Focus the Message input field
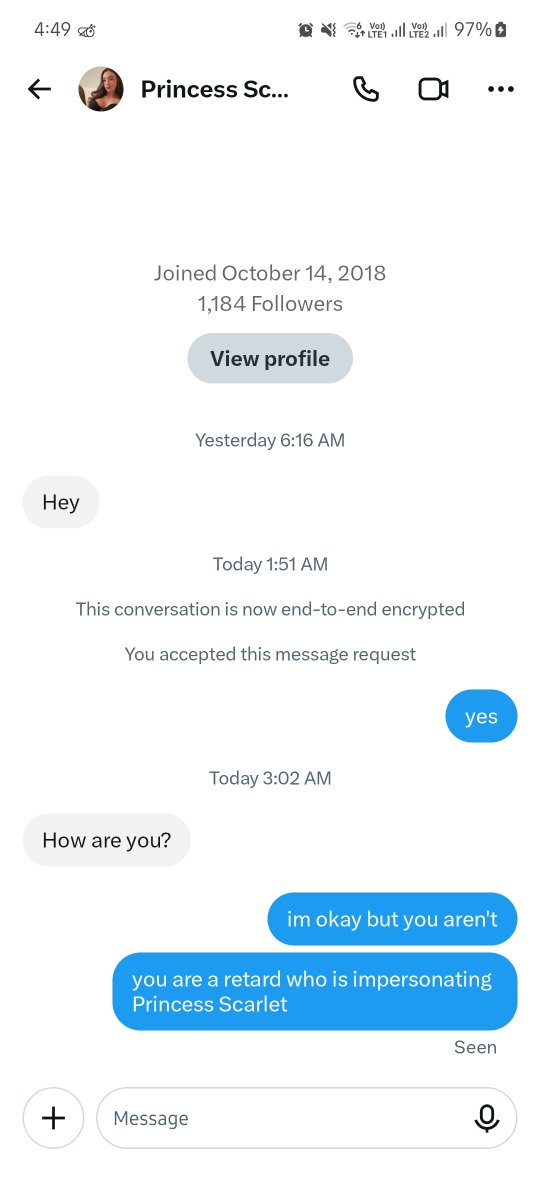 (x=307, y=1117)
